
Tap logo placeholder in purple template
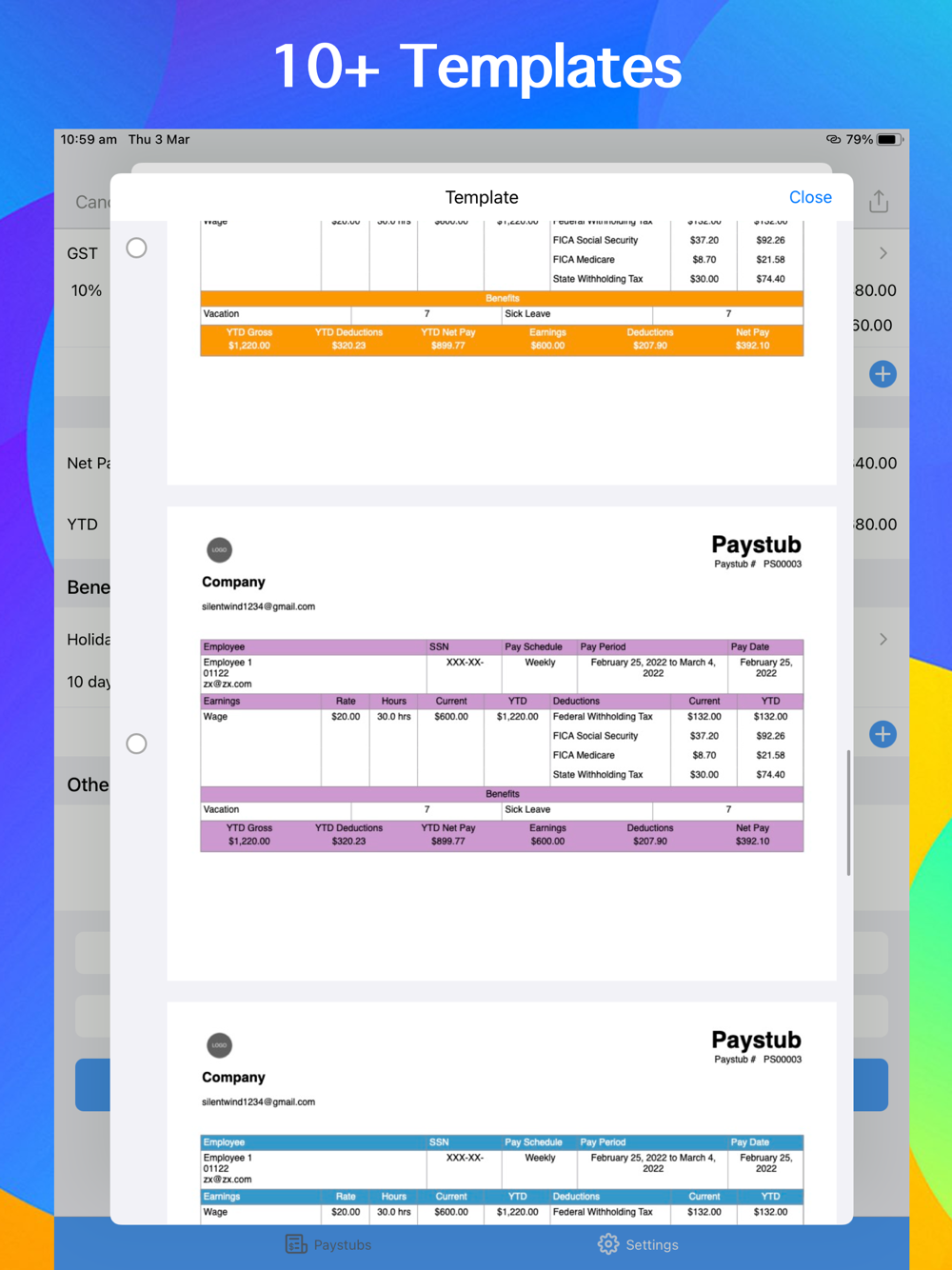219,549
